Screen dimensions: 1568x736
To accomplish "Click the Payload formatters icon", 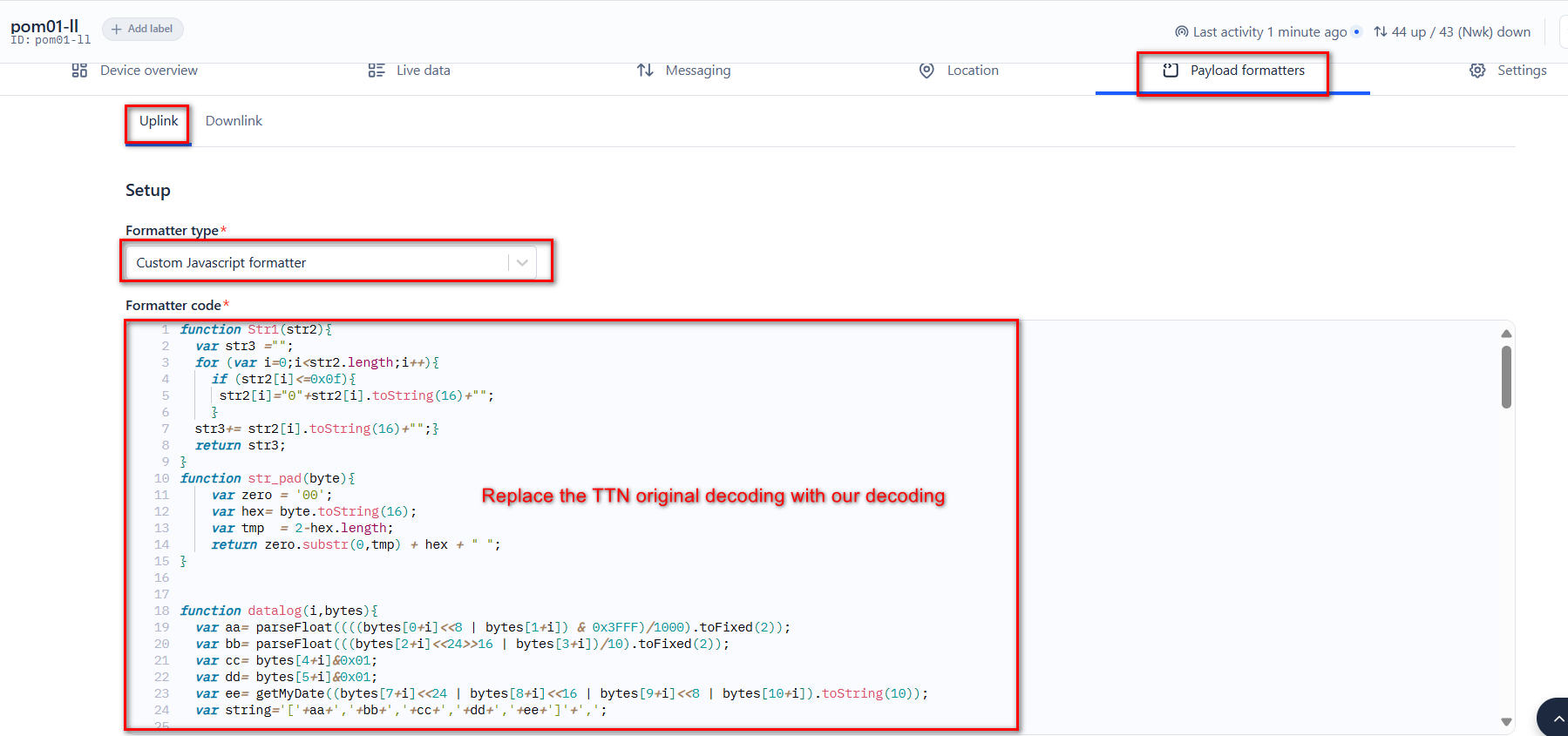I will pos(1171,71).
